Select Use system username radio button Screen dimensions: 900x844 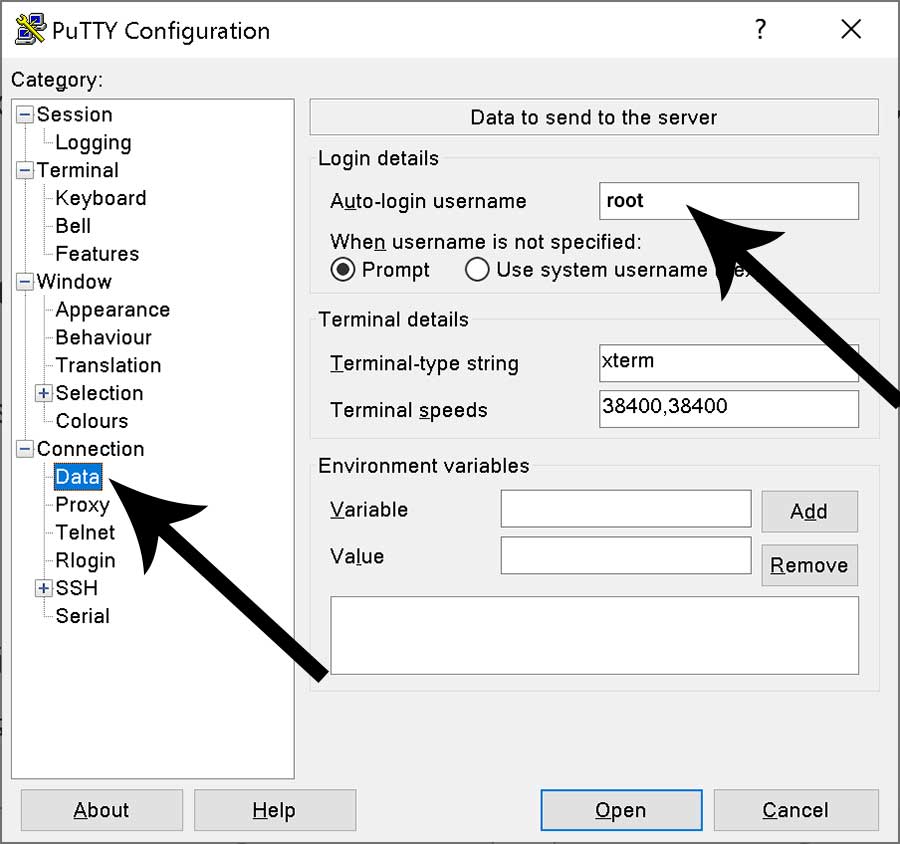tap(478, 270)
